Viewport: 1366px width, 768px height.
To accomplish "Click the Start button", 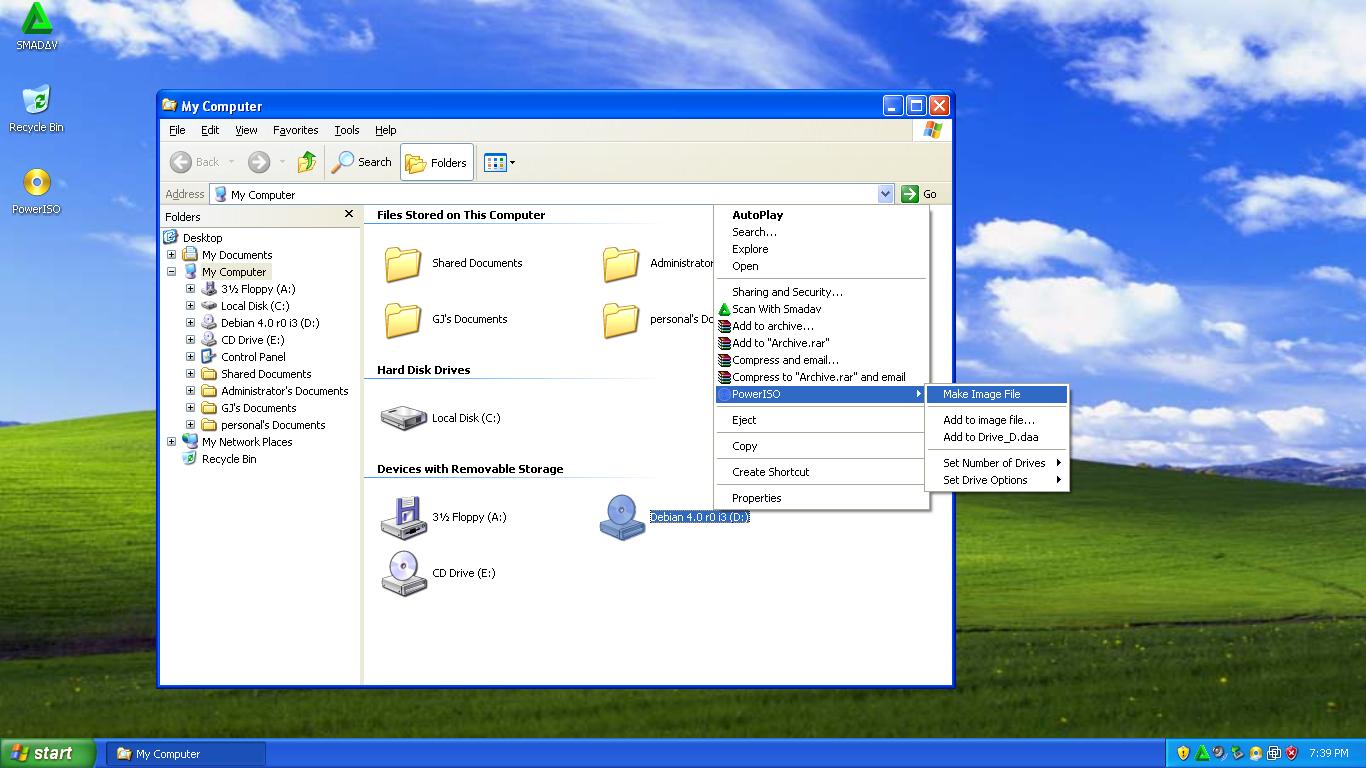I will [48, 754].
